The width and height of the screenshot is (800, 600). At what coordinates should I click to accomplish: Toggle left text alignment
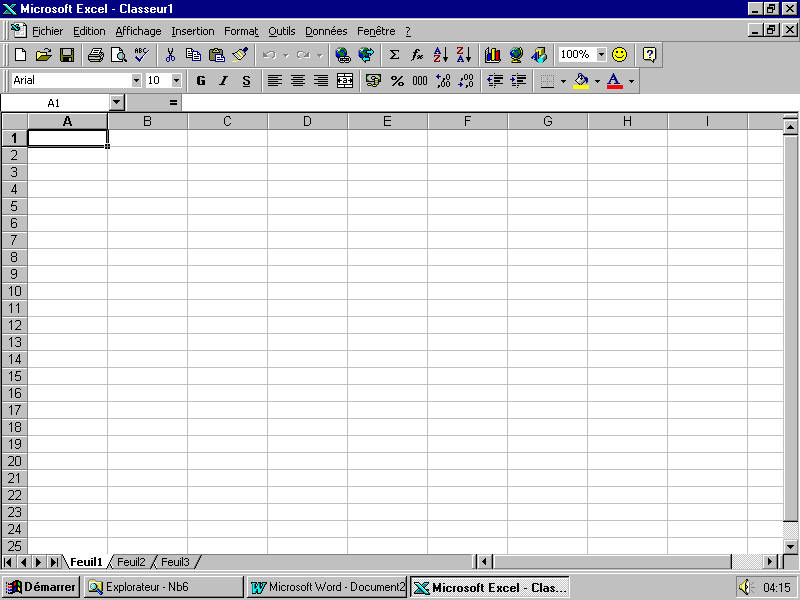tap(275, 81)
